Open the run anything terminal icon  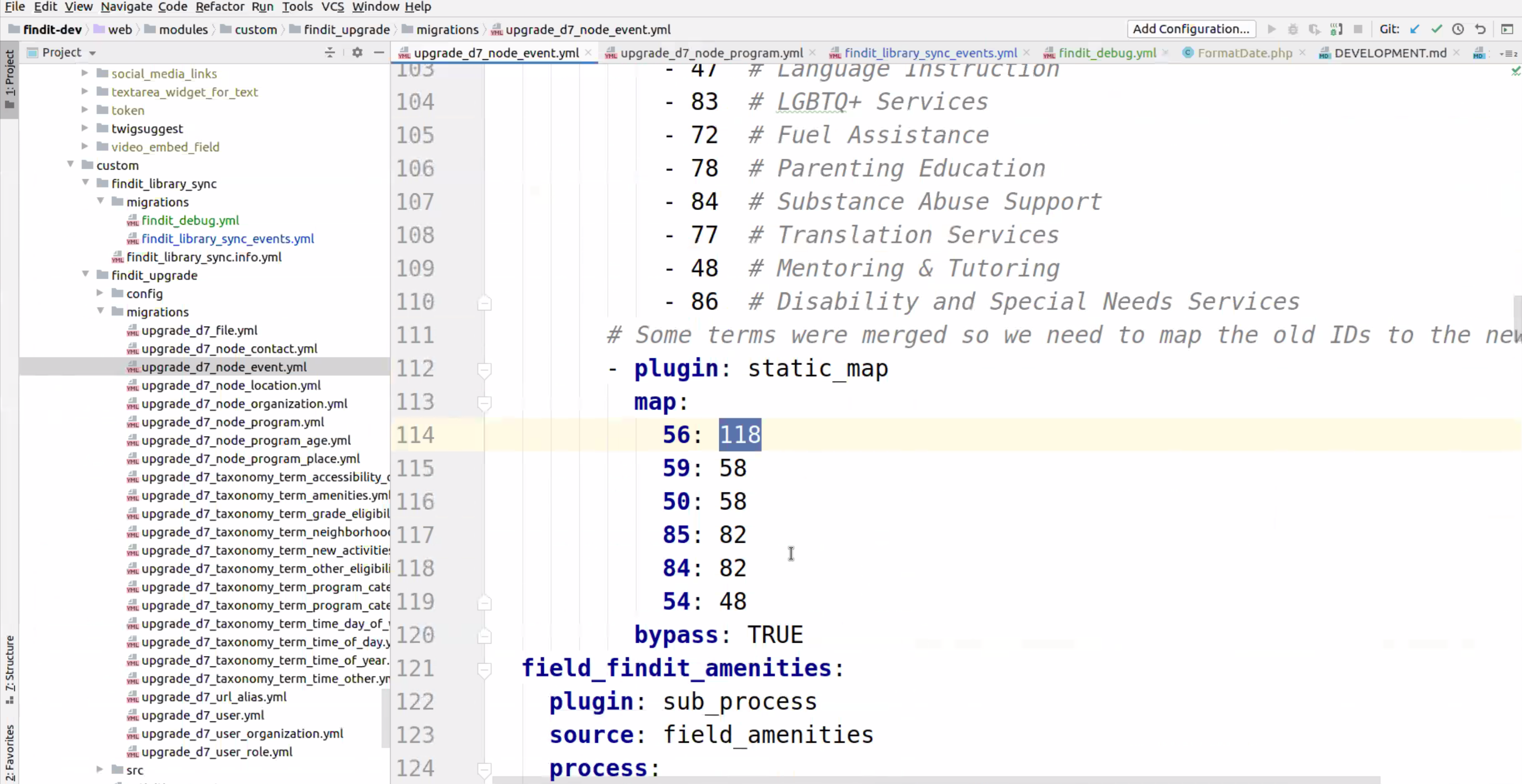(x=1507, y=29)
